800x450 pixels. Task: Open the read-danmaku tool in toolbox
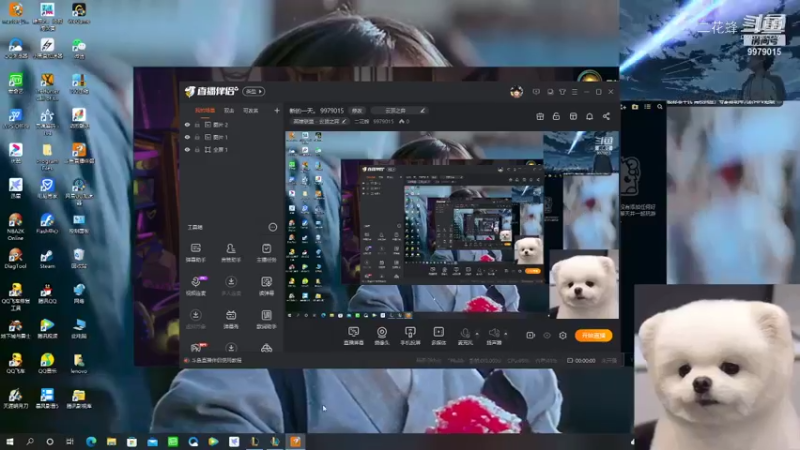click(266, 286)
